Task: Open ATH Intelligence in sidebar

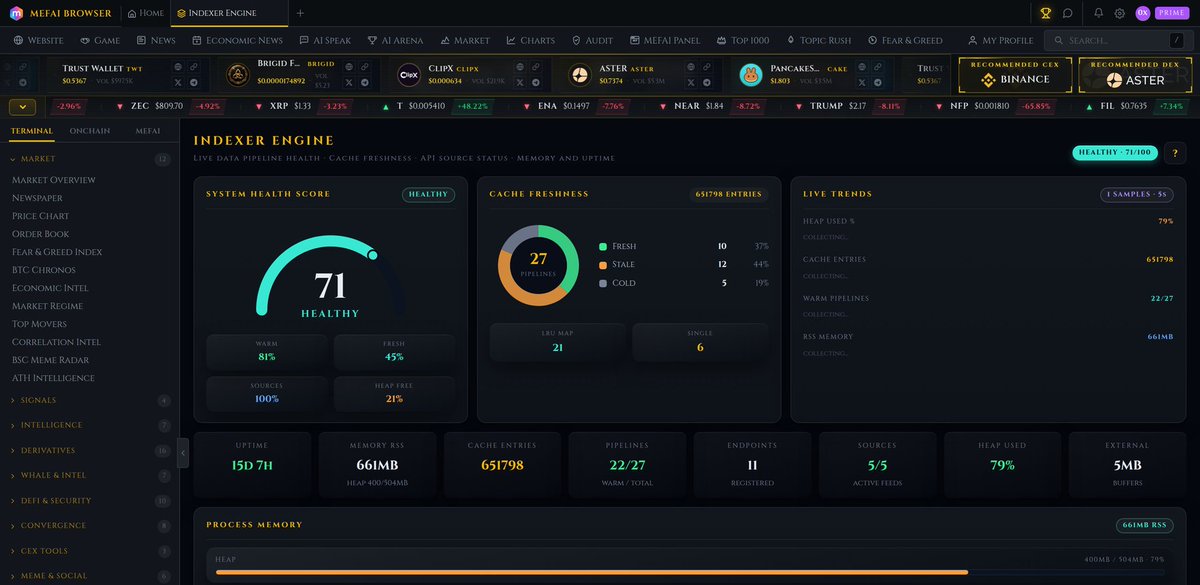Action: click(x=54, y=378)
